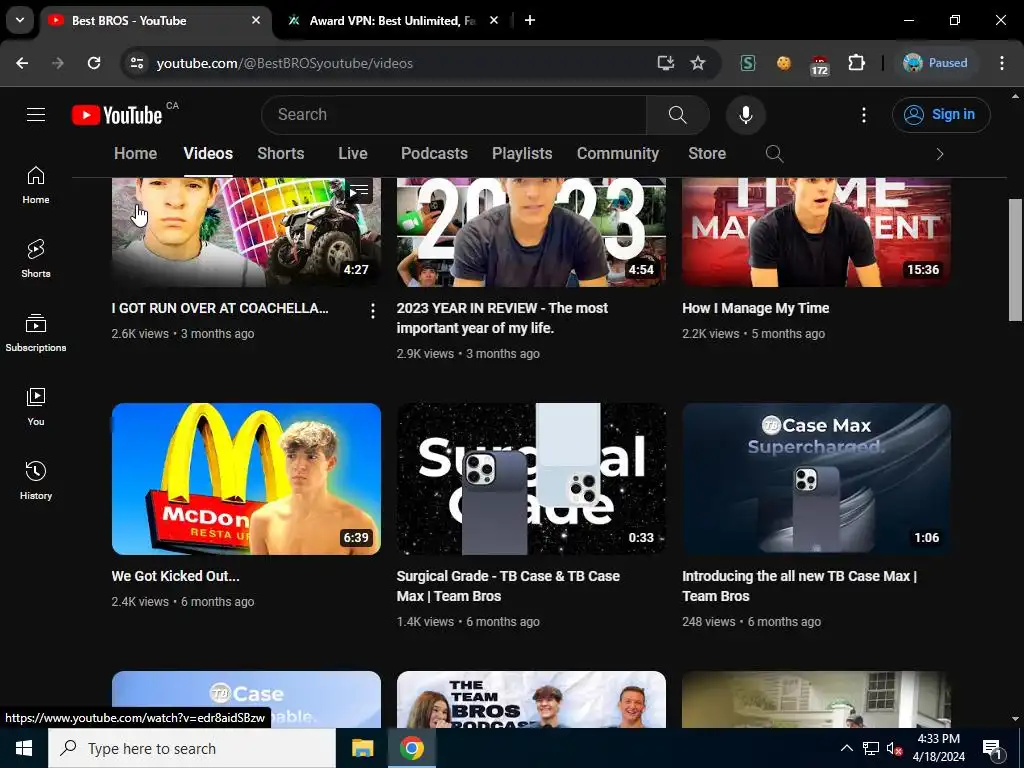Open the Home channel tab

pyautogui.click(x=135, y=153)
